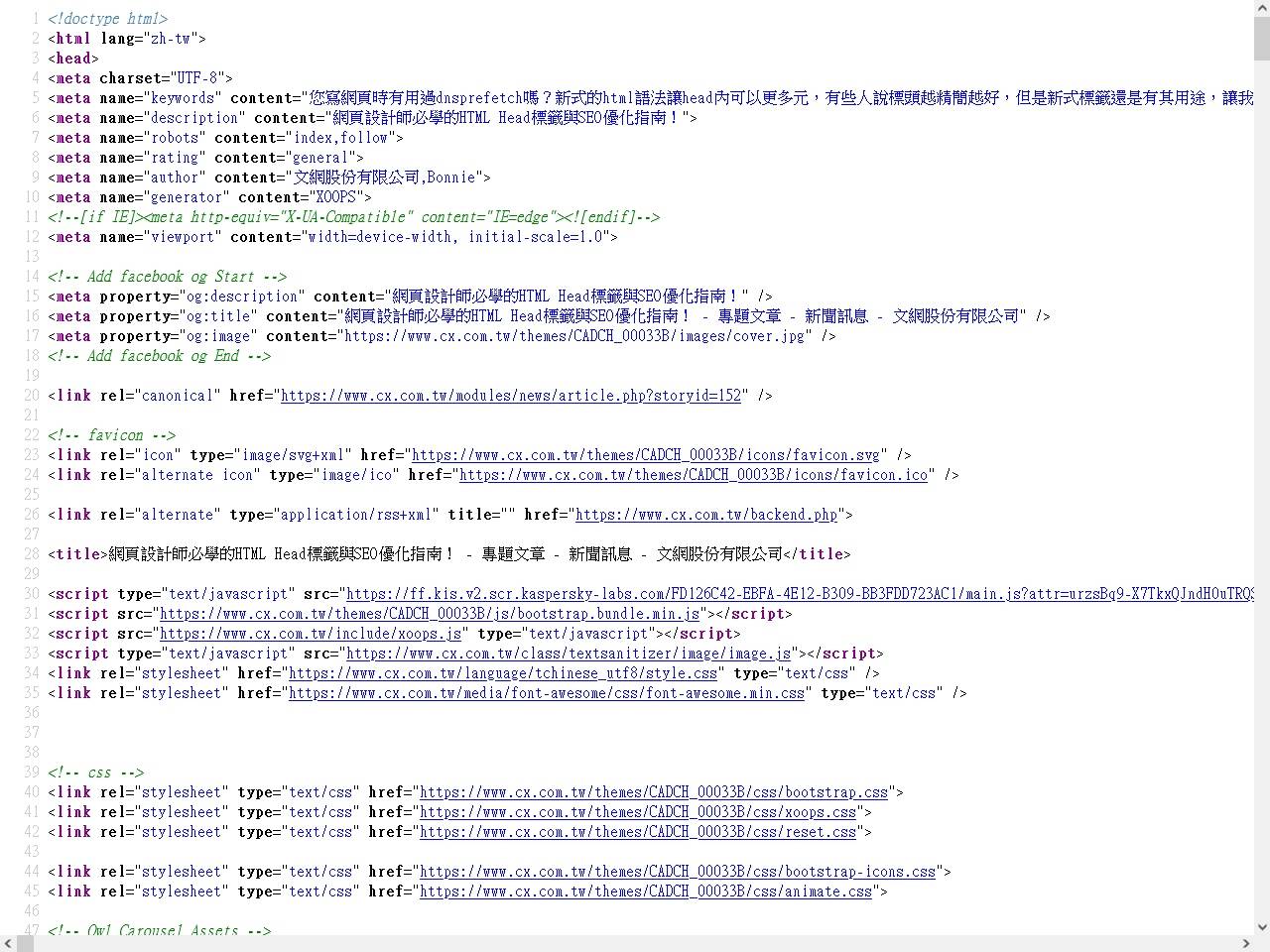The width and height of the screenshot is (1270, 952).
Task: Open the bootstrap-icons.css stylesheet link
Action: 678,872
